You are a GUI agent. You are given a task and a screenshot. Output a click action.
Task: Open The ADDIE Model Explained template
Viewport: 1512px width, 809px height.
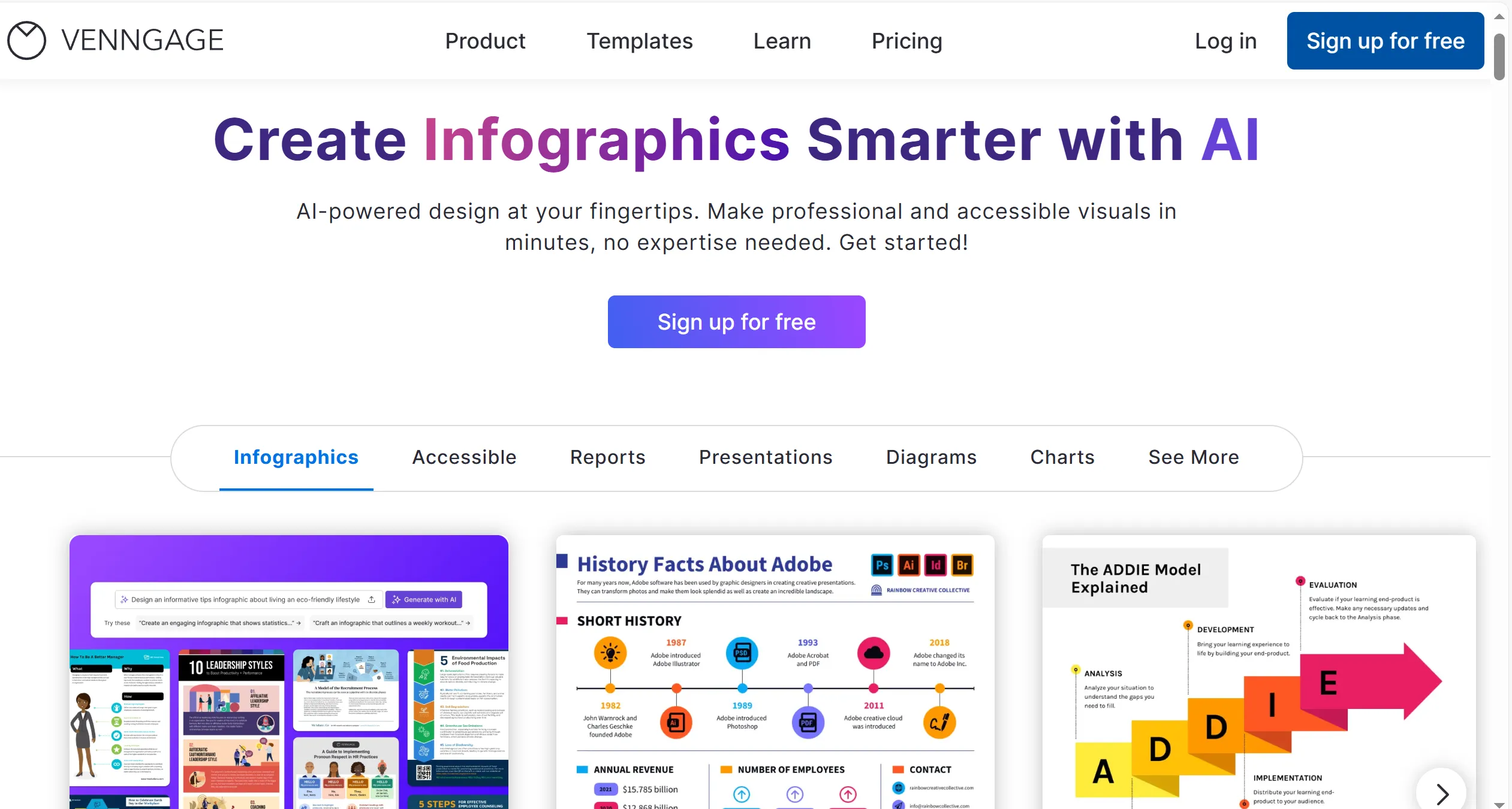pos(1259,672)
